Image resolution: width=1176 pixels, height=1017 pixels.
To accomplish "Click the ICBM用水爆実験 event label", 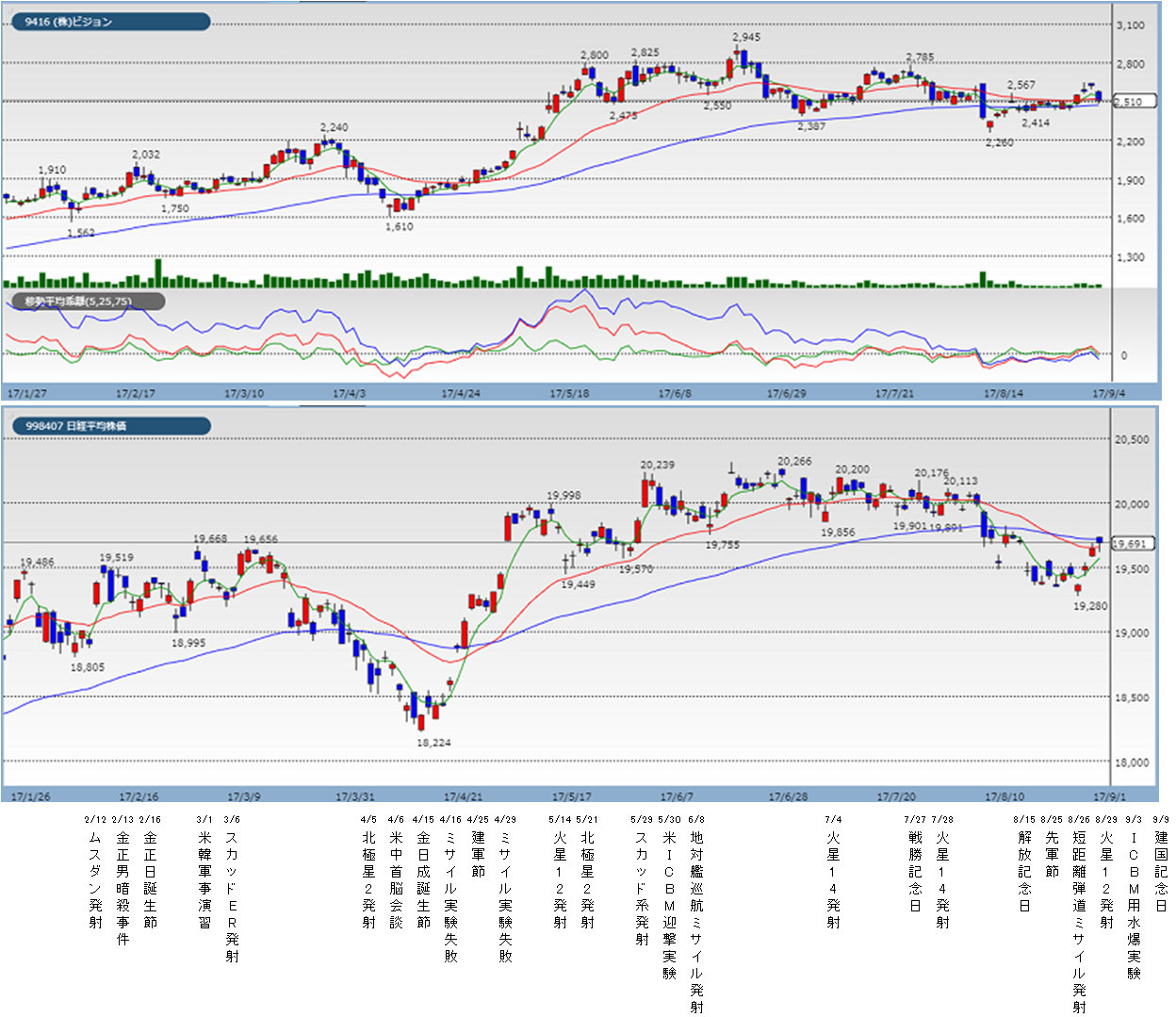I will point(1134,906).
